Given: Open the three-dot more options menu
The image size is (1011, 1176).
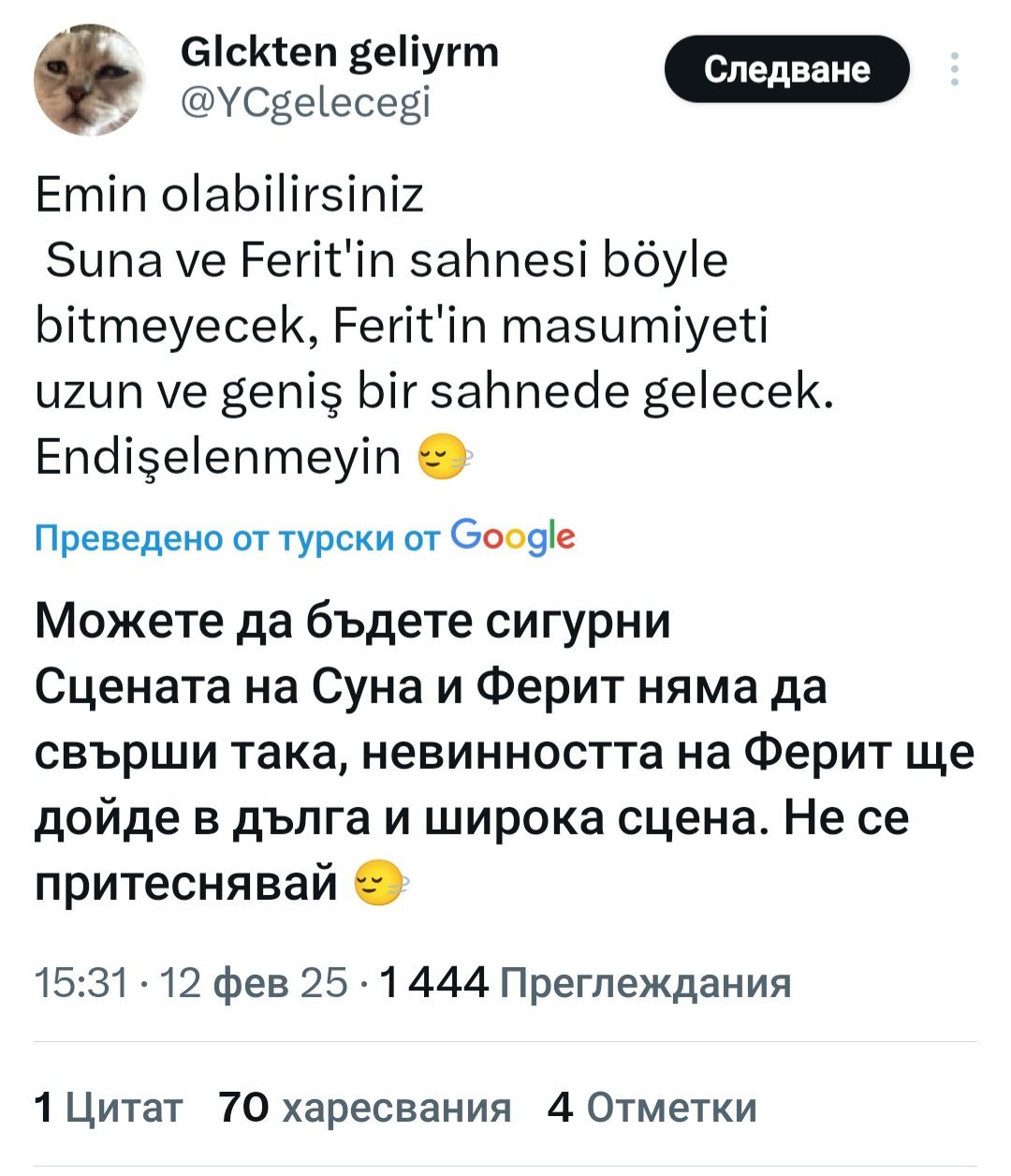Looking at the screenshot, I should click(954, 70).
